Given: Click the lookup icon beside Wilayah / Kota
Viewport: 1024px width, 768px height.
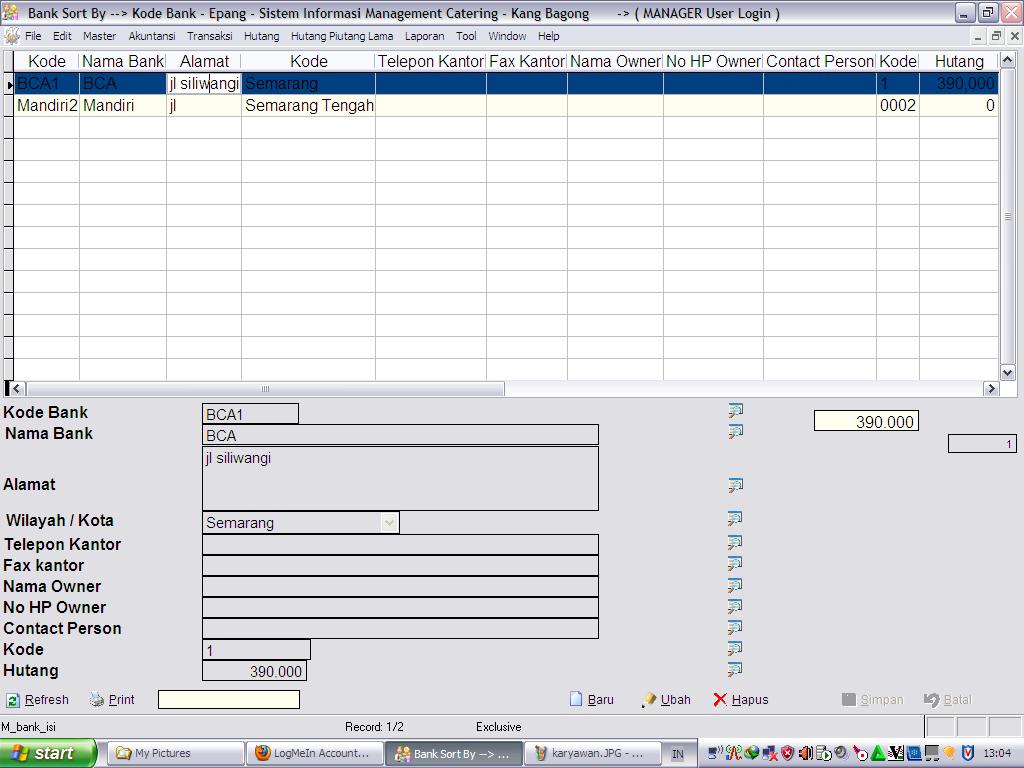Looking at the screenshot, I should [x=735, y=518].
